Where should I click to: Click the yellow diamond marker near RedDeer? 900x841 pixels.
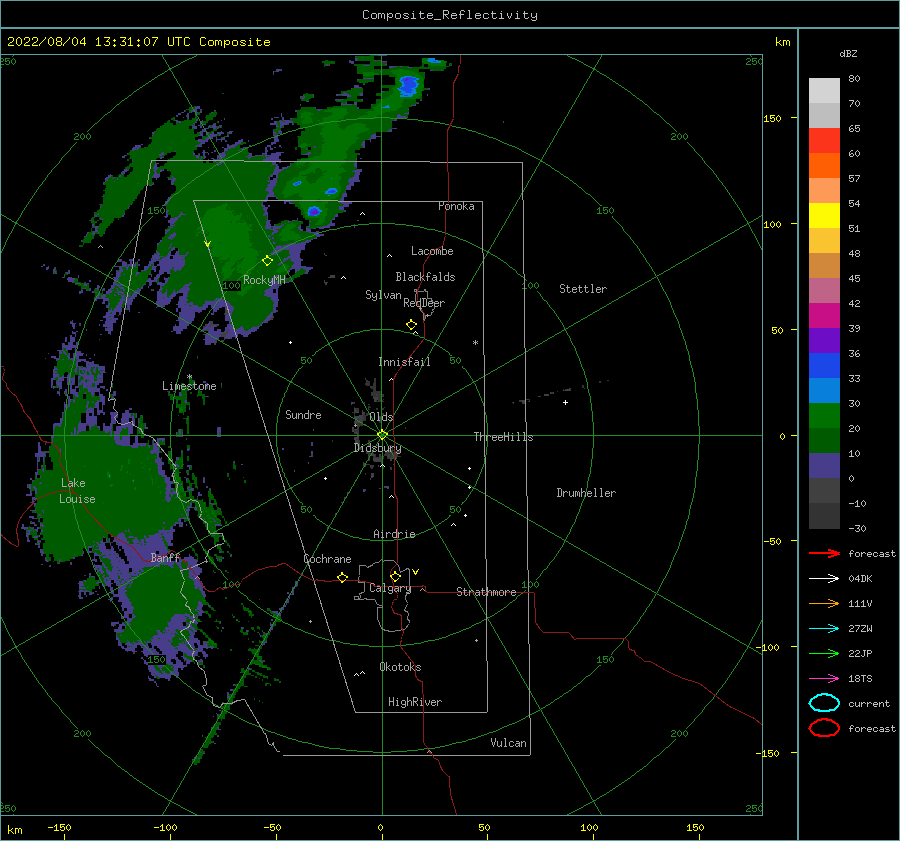tap(412, 325)
